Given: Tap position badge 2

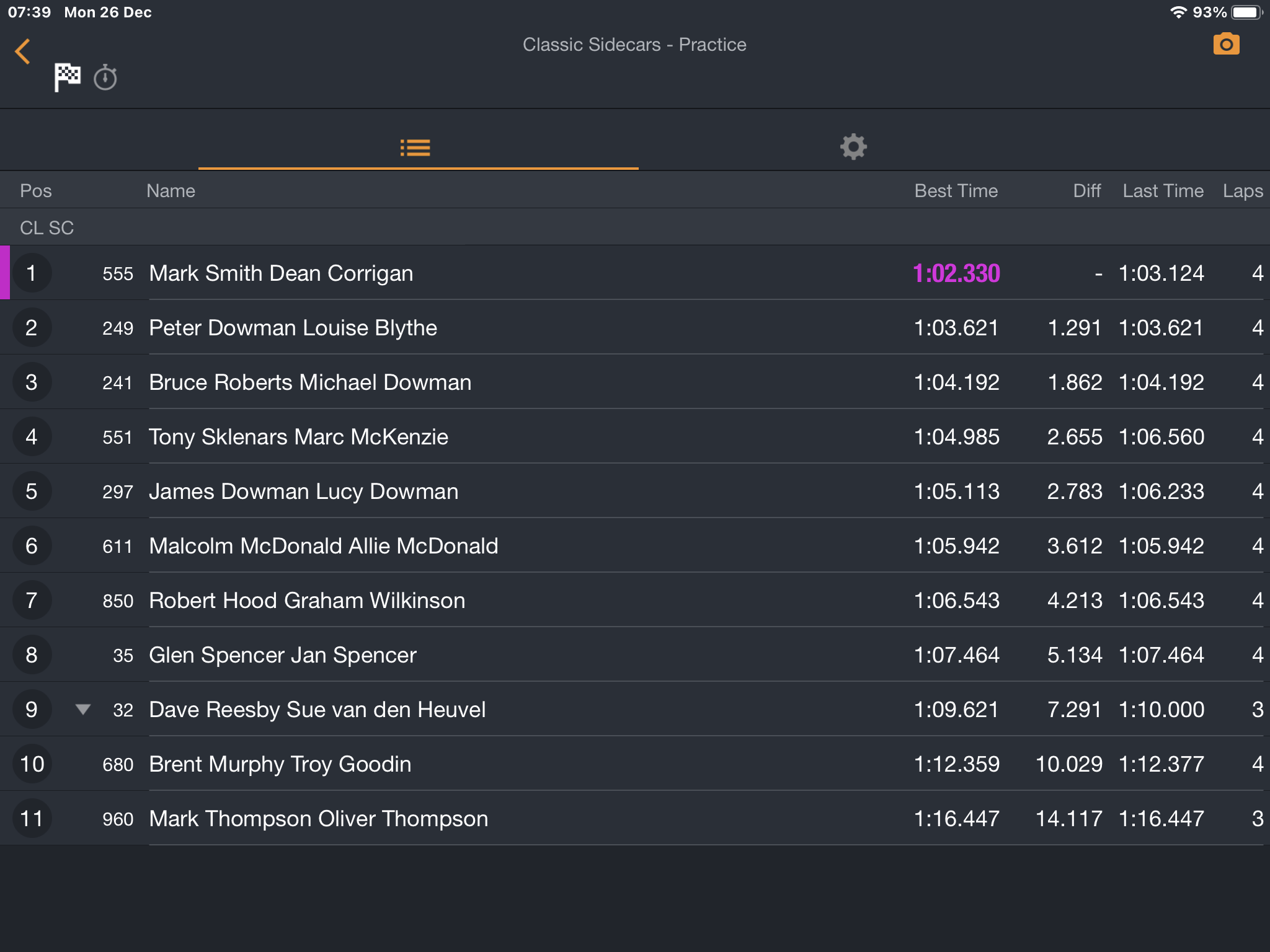Looking at the screenshot, I should click(32, 328).
